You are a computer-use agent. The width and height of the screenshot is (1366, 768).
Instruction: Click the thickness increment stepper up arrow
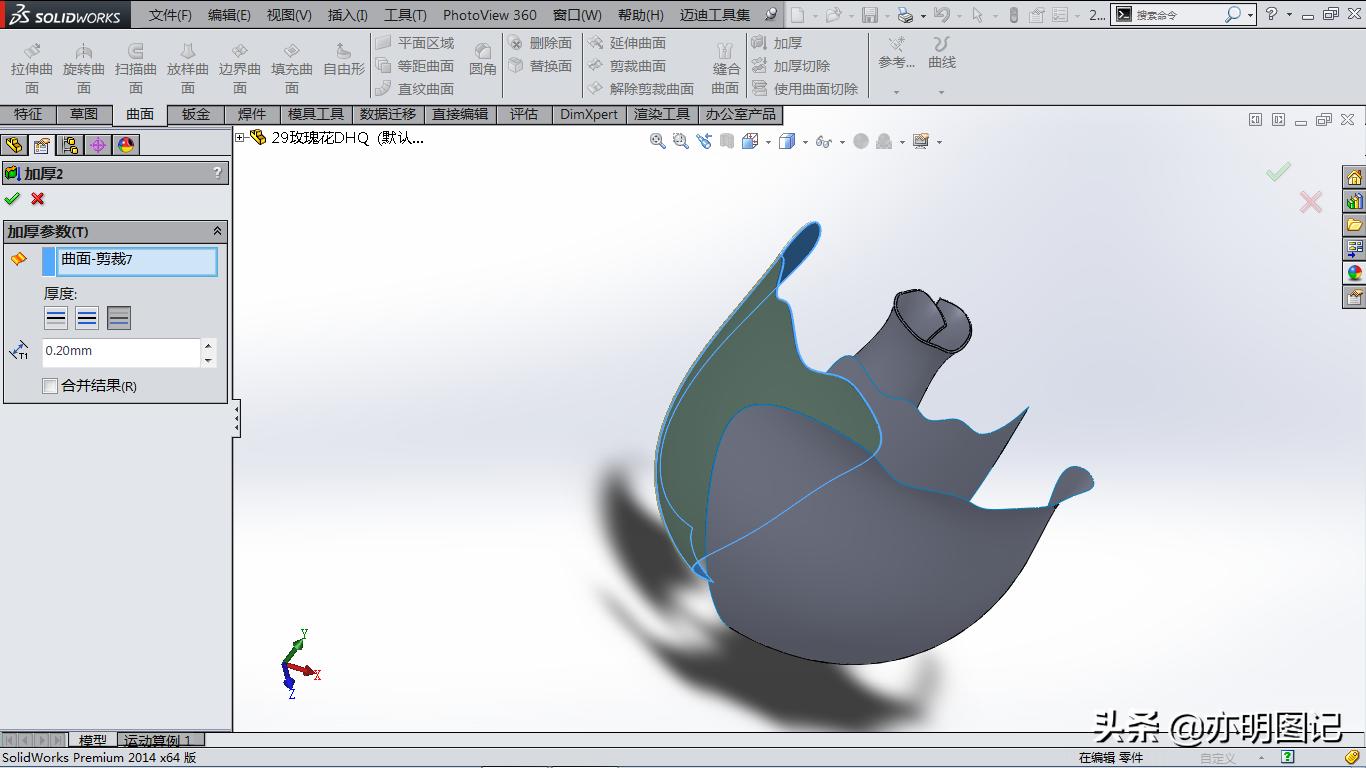[x=208, y=347]
